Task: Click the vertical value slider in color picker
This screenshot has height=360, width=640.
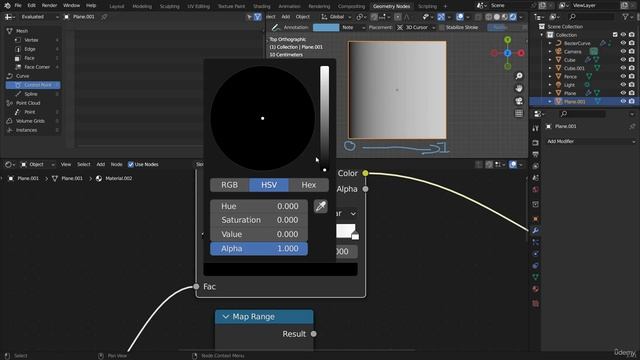Action: point(324,118)
